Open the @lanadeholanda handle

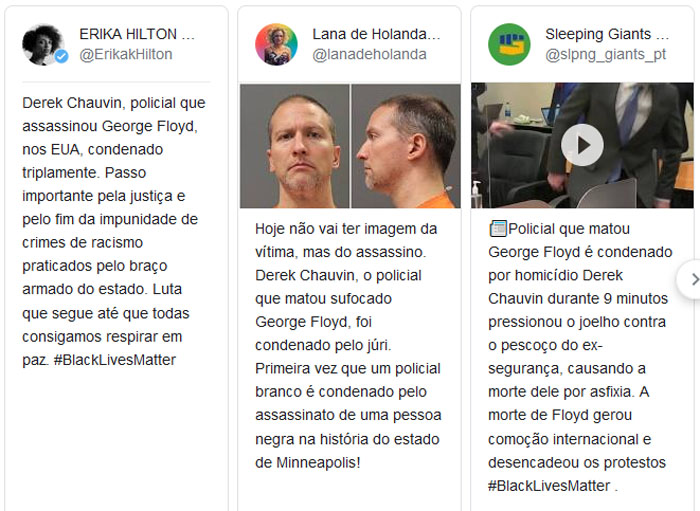[x=369, y=54]
